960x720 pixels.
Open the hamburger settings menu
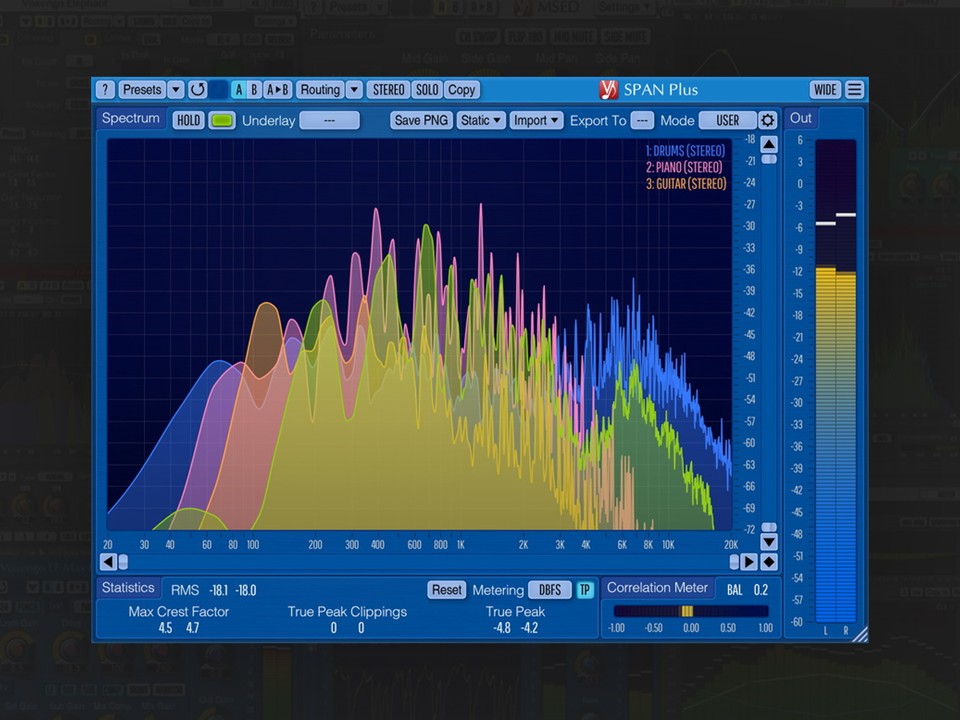click(854, 90)
